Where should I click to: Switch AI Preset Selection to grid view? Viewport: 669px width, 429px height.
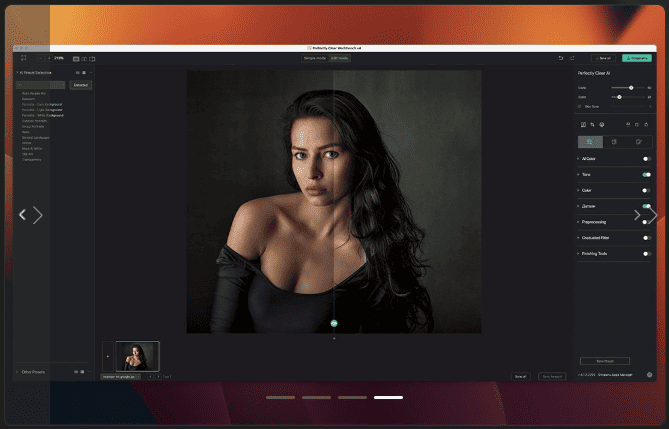(78, 73)
